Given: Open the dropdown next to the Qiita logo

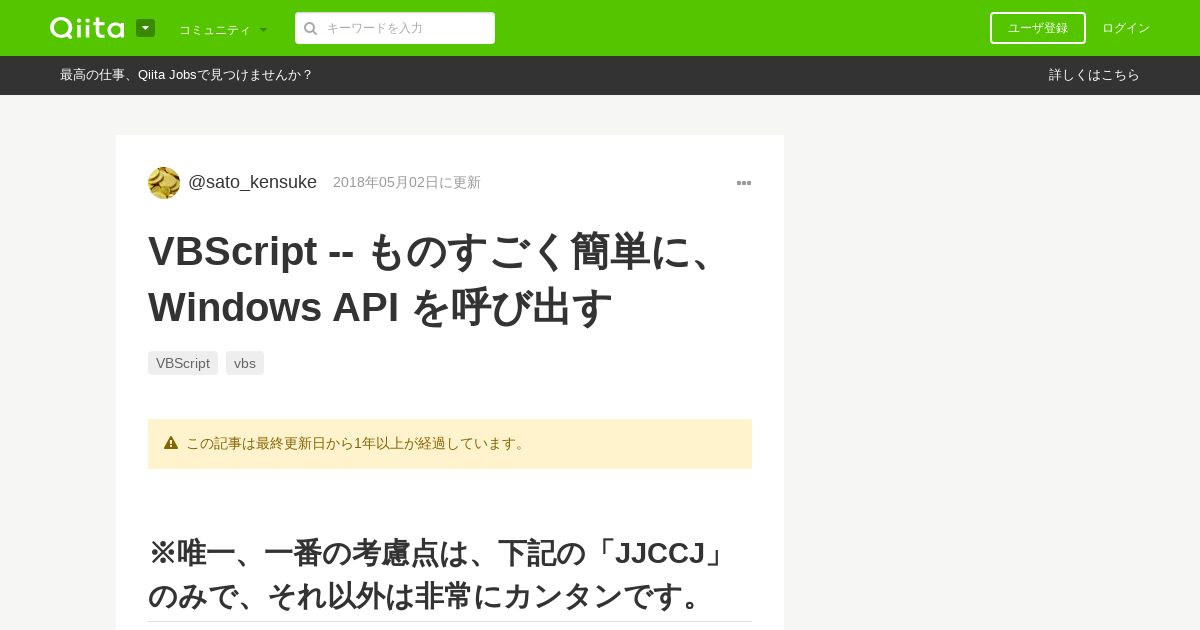Looking at the screenshot, I should (x=145, y=28).
